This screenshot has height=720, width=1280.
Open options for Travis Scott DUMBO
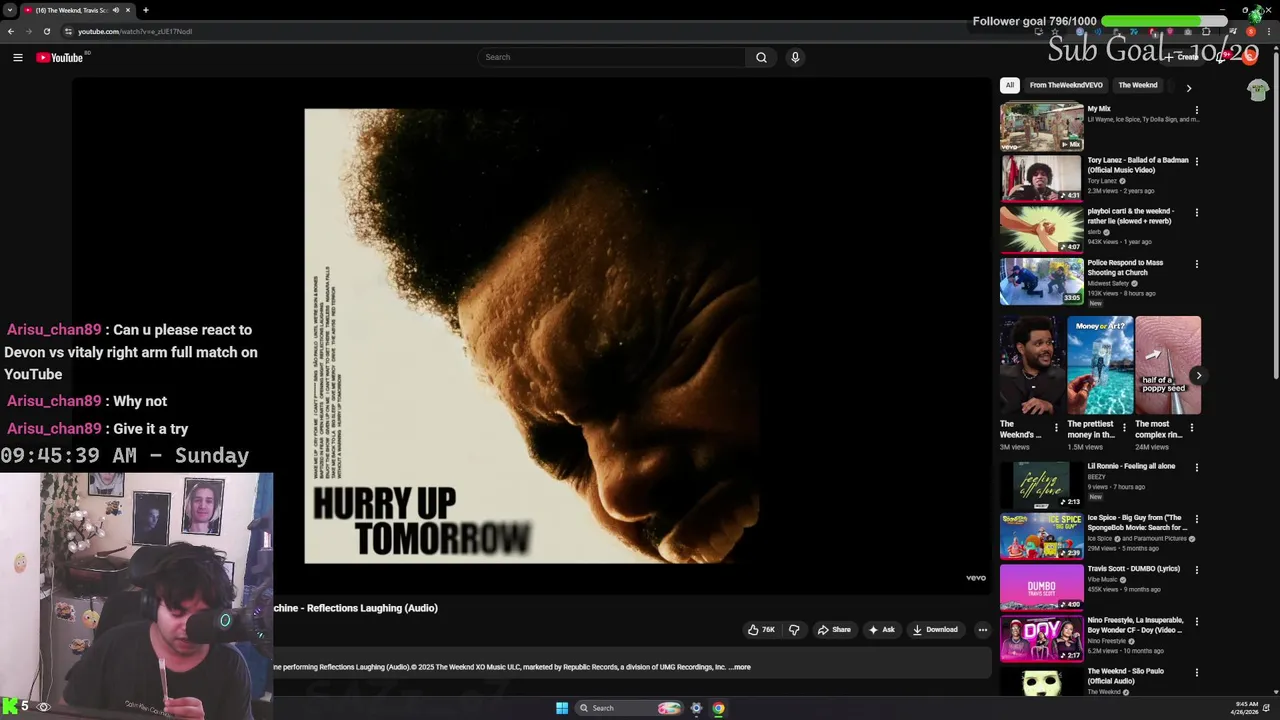[x=1197, y=570]
